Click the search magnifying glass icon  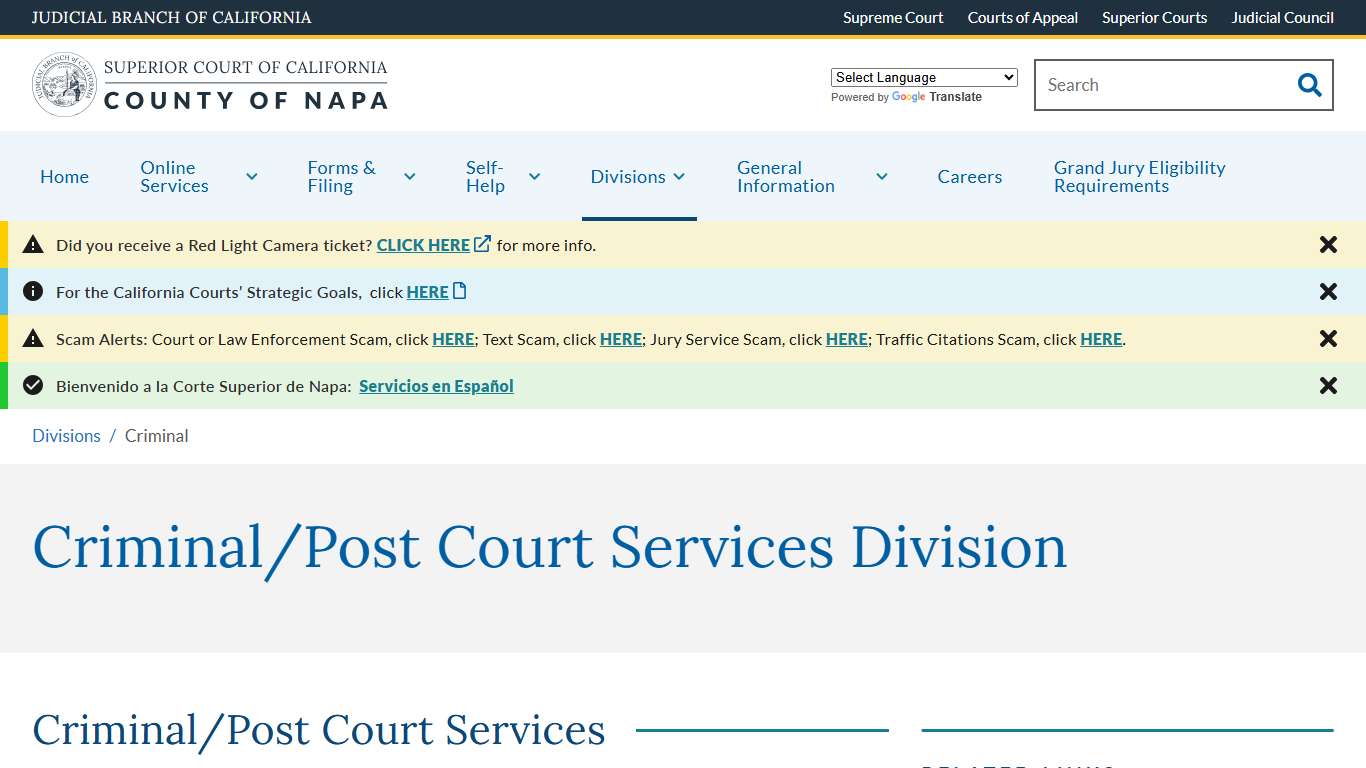[x=1309, y=85]
